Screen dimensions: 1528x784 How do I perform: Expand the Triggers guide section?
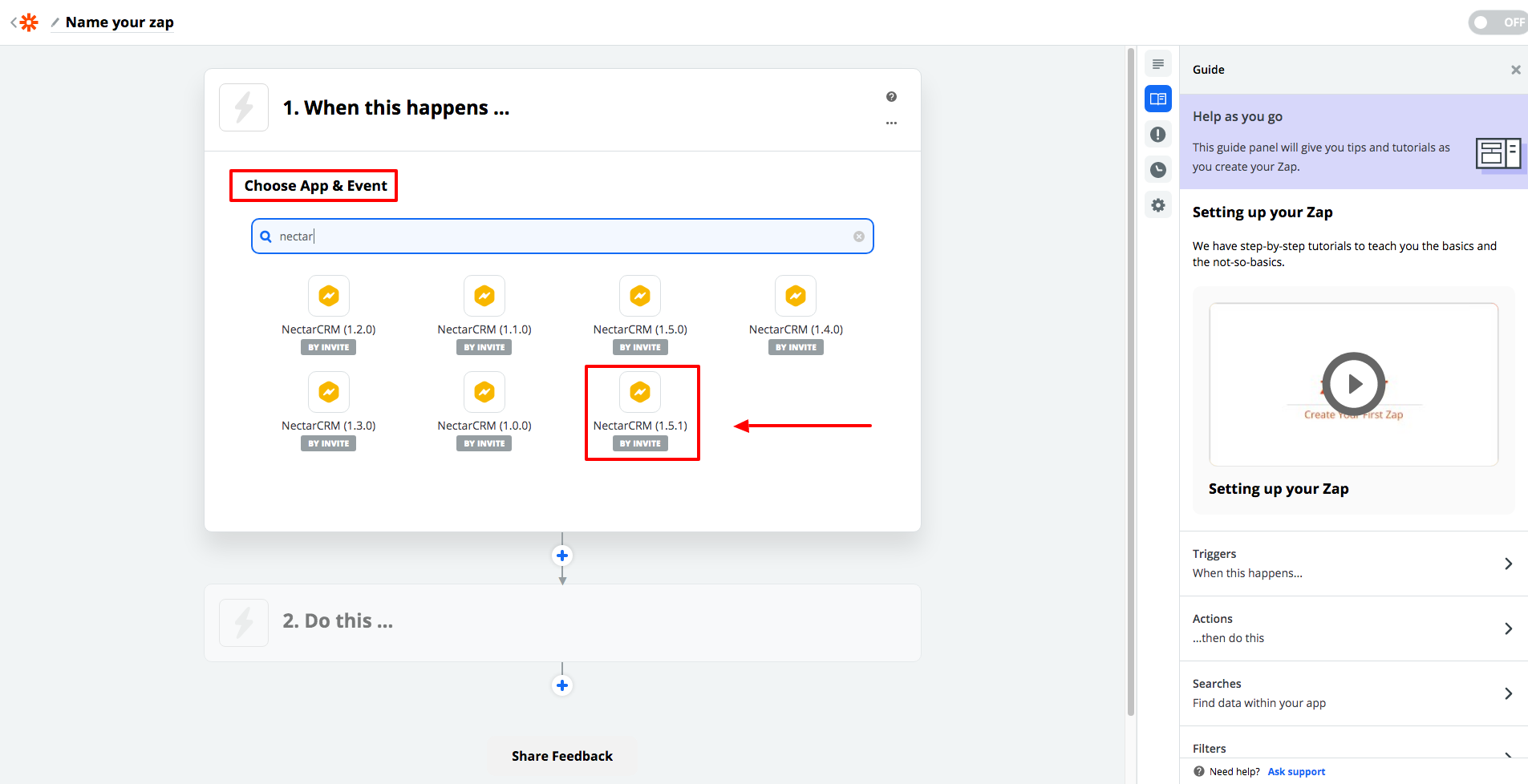[x=1354, y=564]
